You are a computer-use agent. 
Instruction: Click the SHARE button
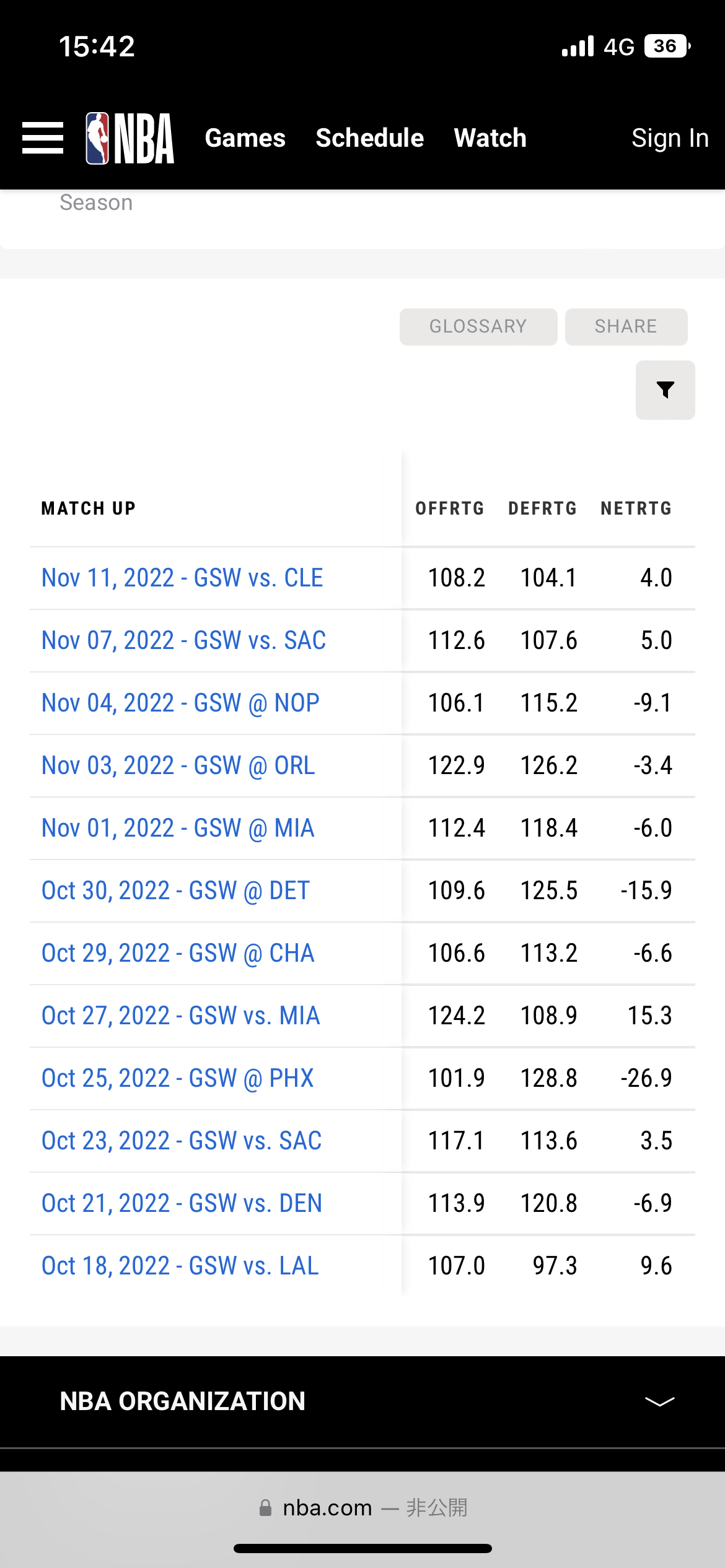(x=626, y=326)
